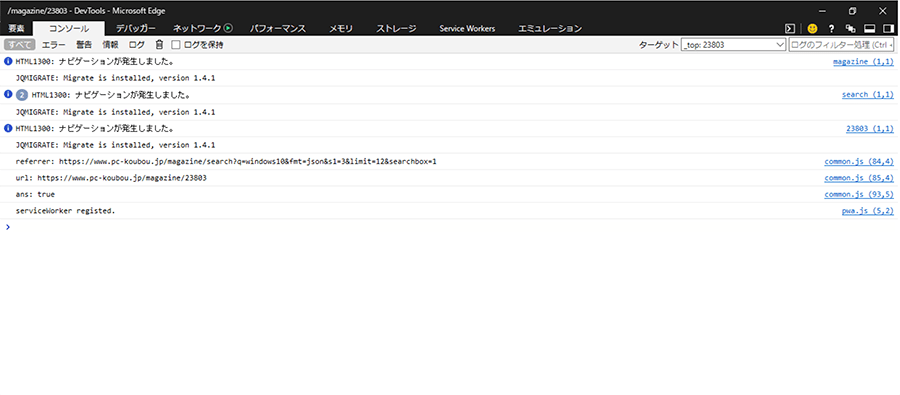Switch to the デバッガー tab

coord(136,28)
